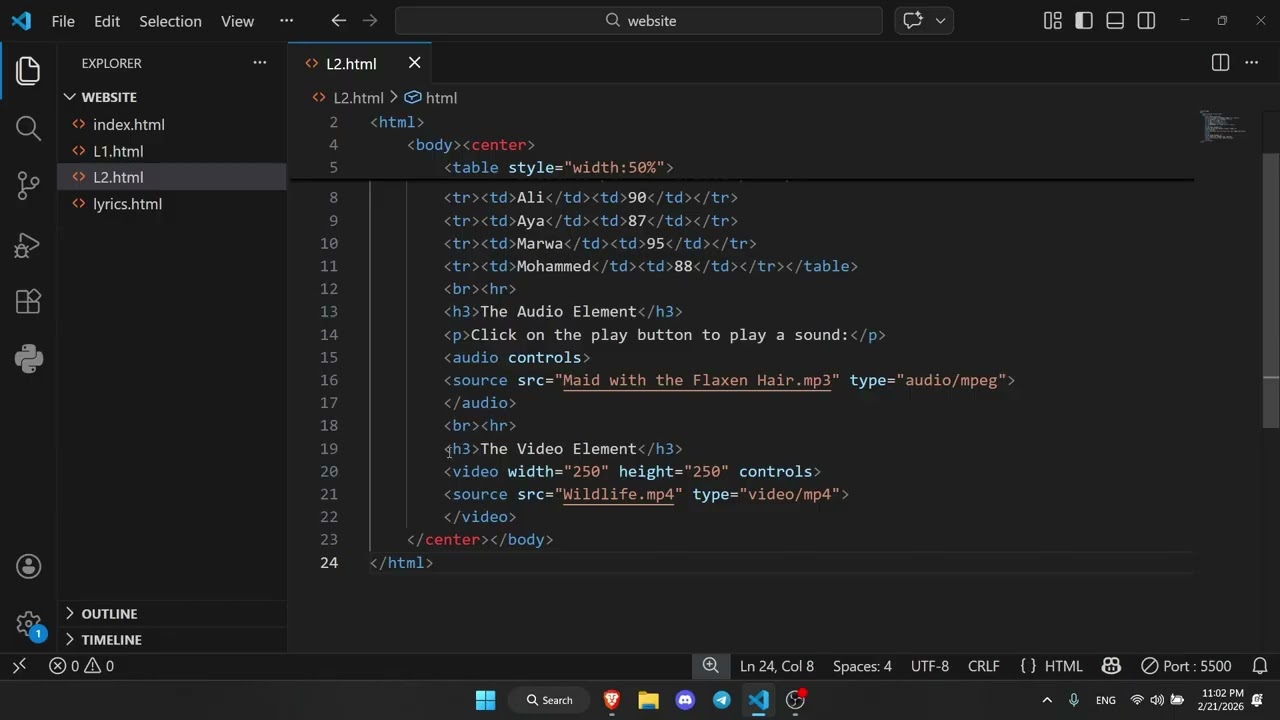Click the website command center search box
1280x720 pixels.
pos(639,20)
